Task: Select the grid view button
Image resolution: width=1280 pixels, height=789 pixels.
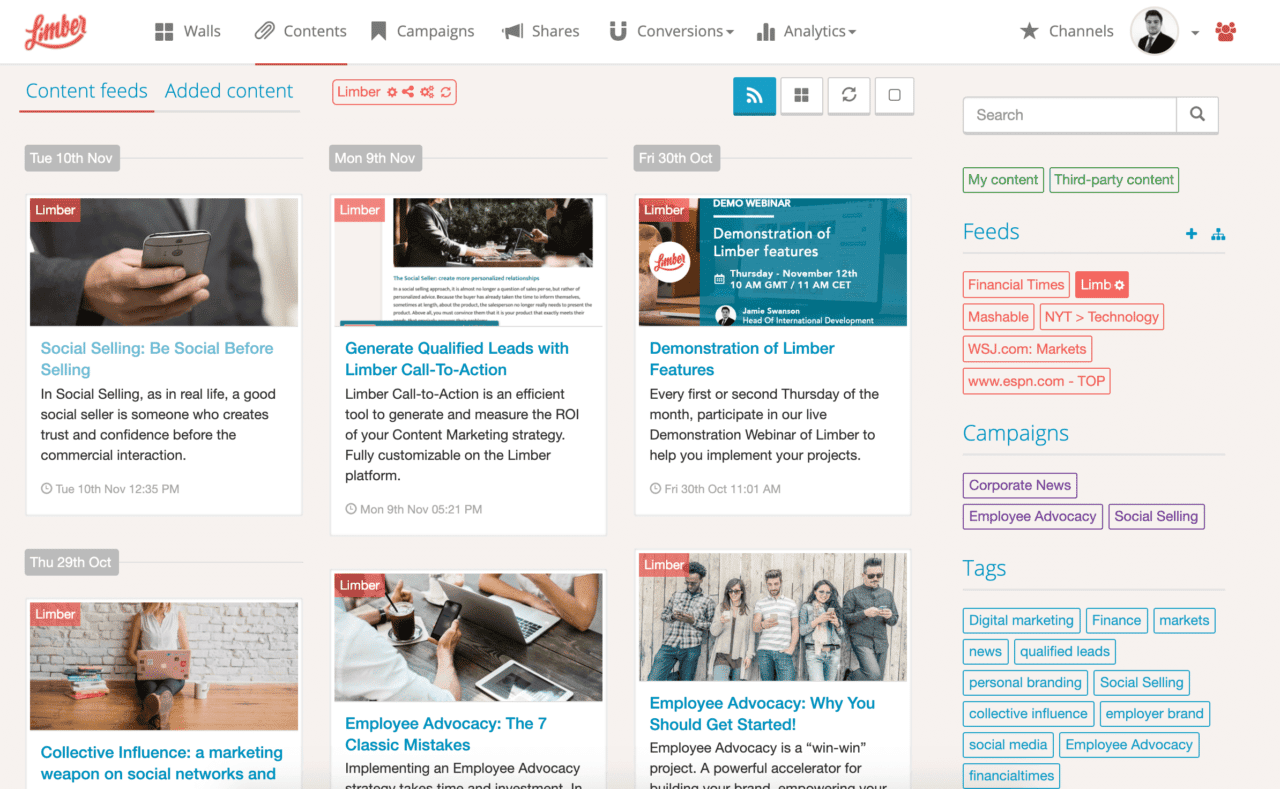Action: coord(801,95)
